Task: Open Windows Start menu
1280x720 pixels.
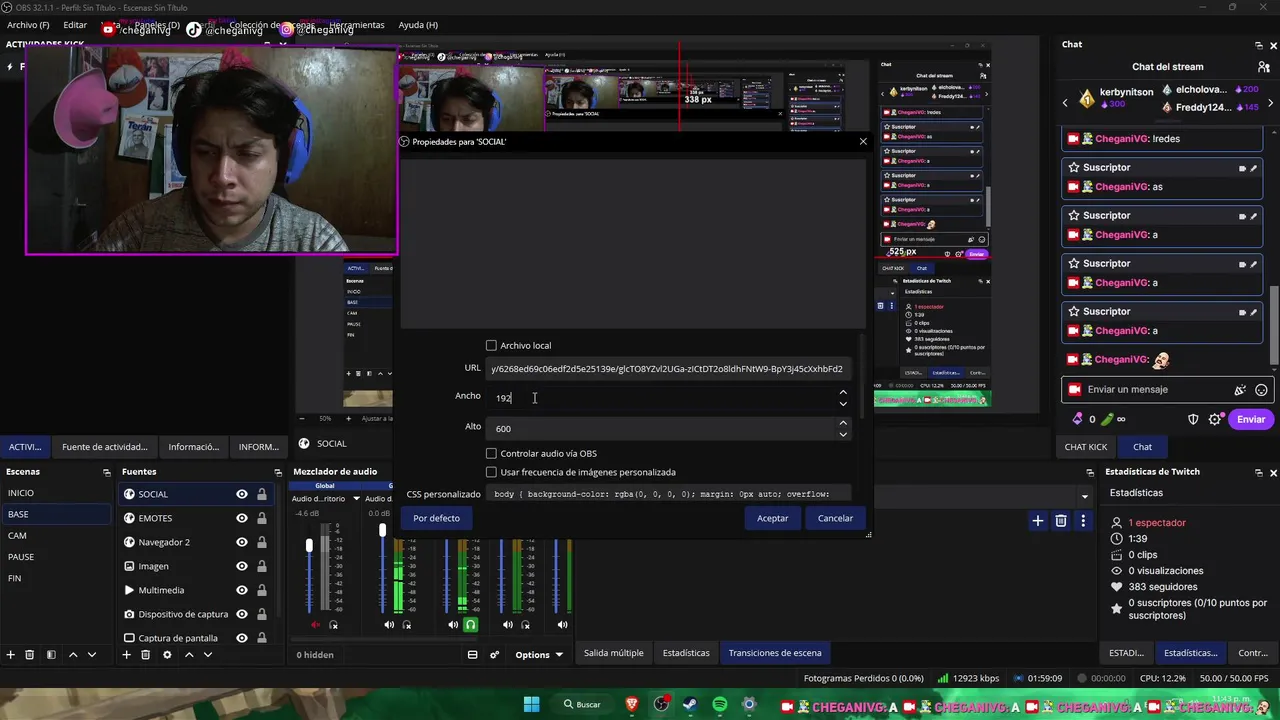Action: 531,705
